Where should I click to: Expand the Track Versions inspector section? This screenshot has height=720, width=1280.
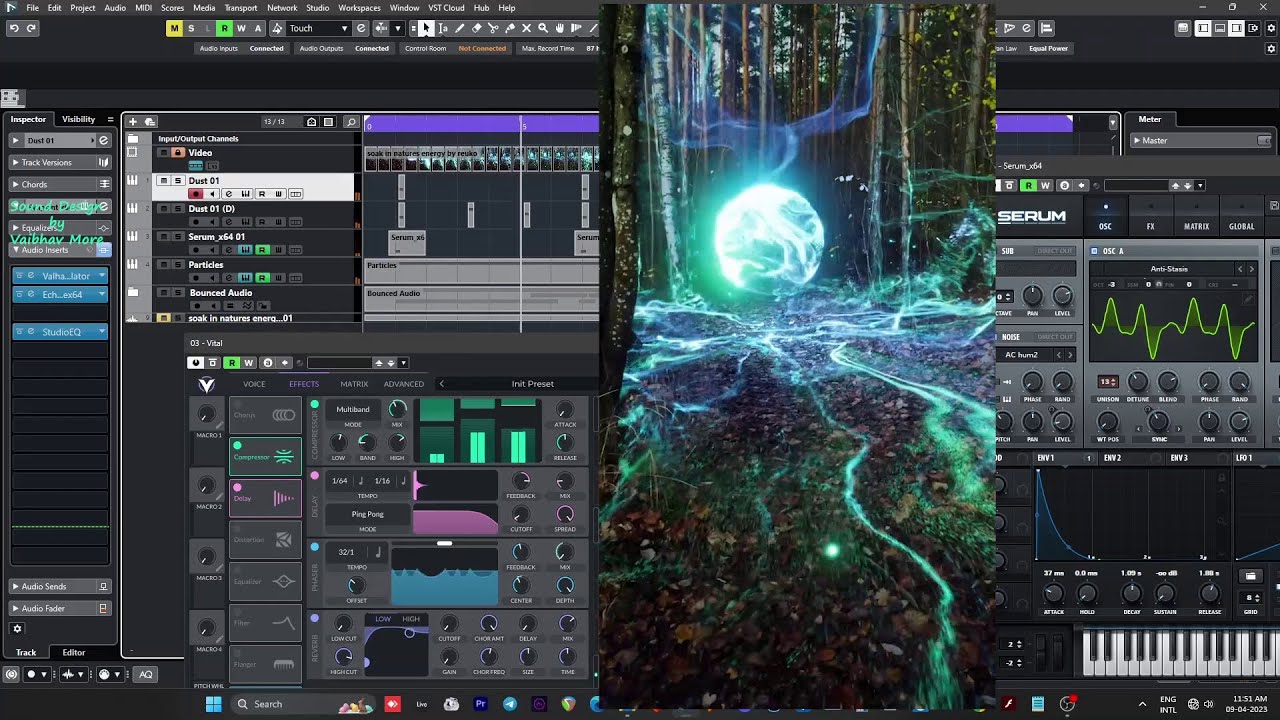click(x=15, y=162)
